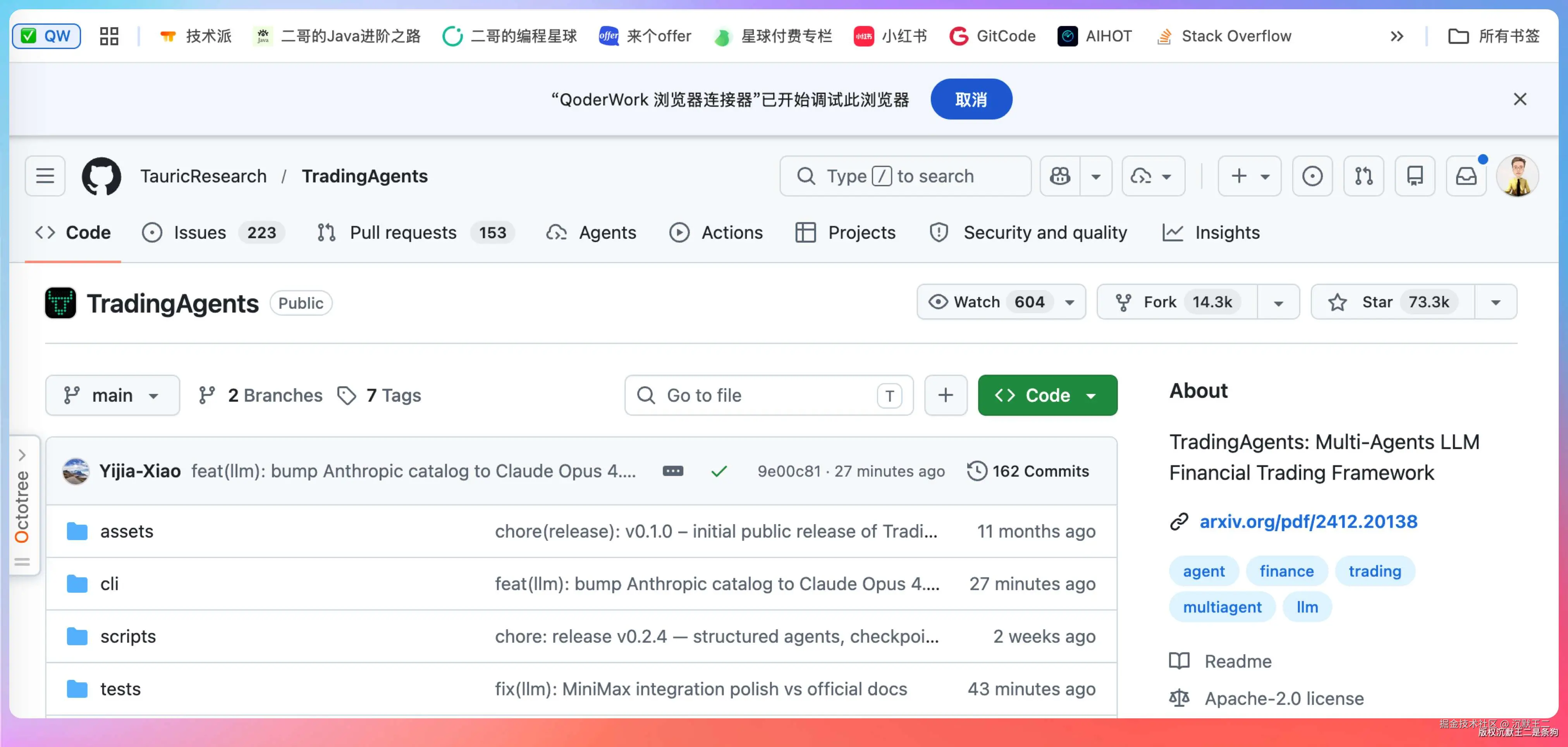
Task: Open the Issues tab
Action: coord(213,232)
